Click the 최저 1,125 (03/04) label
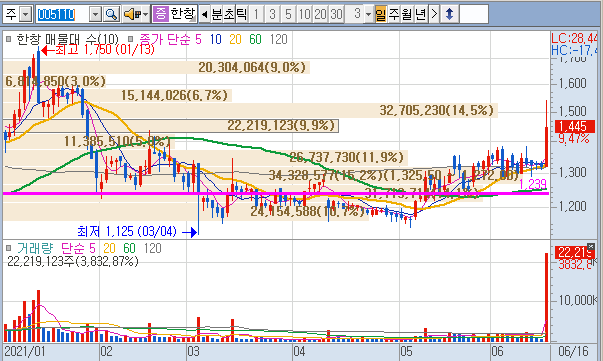 pyautogui.click(x=127, y=231)
